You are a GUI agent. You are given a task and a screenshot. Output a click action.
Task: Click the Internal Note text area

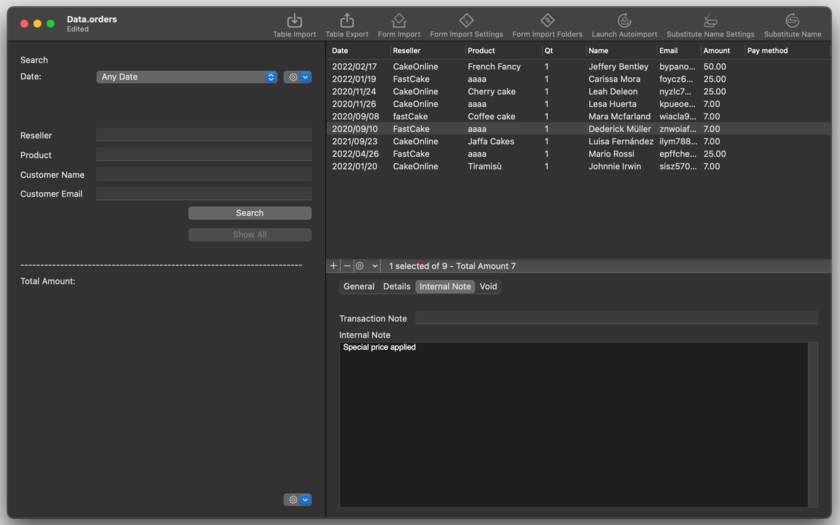(x=573, y=425)
